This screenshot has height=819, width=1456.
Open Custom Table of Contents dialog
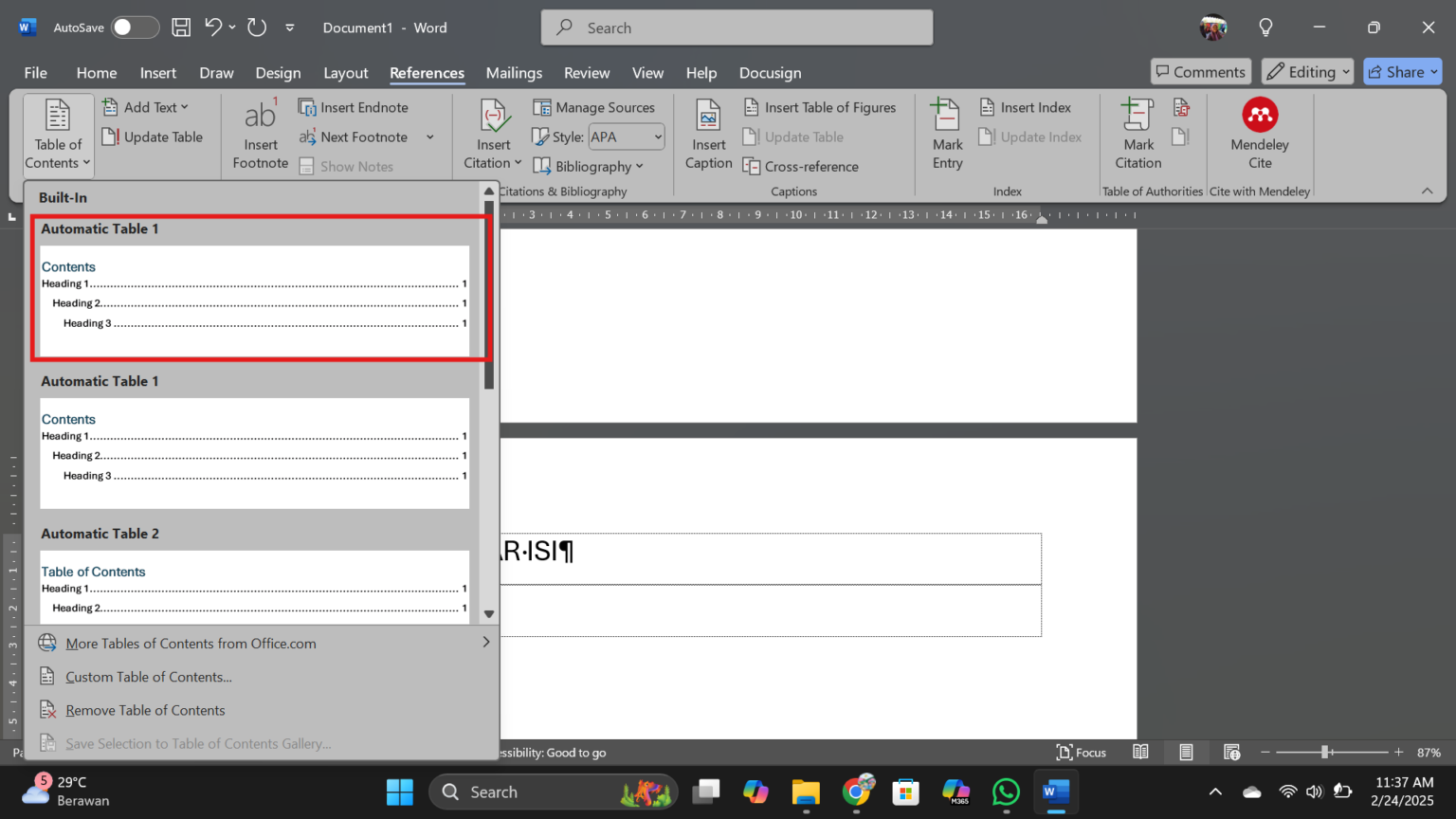pyautogui.click(x=148, y=676)
